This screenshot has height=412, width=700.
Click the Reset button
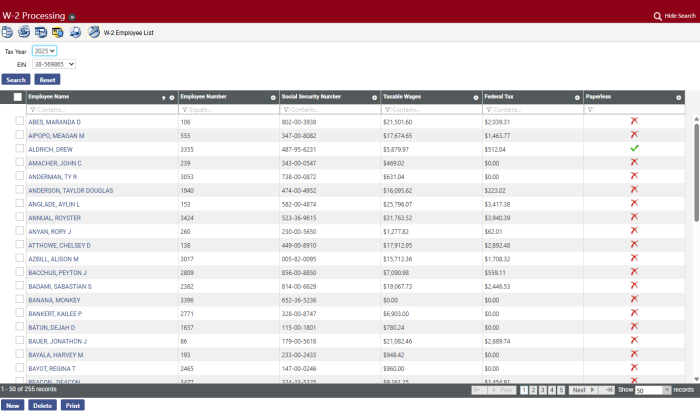47,79
